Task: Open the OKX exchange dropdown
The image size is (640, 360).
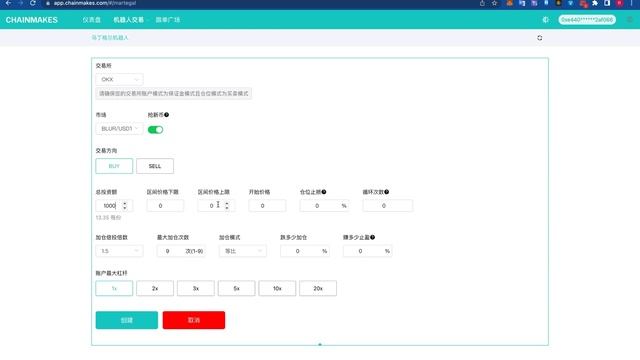Action: [x=119, y=80]
